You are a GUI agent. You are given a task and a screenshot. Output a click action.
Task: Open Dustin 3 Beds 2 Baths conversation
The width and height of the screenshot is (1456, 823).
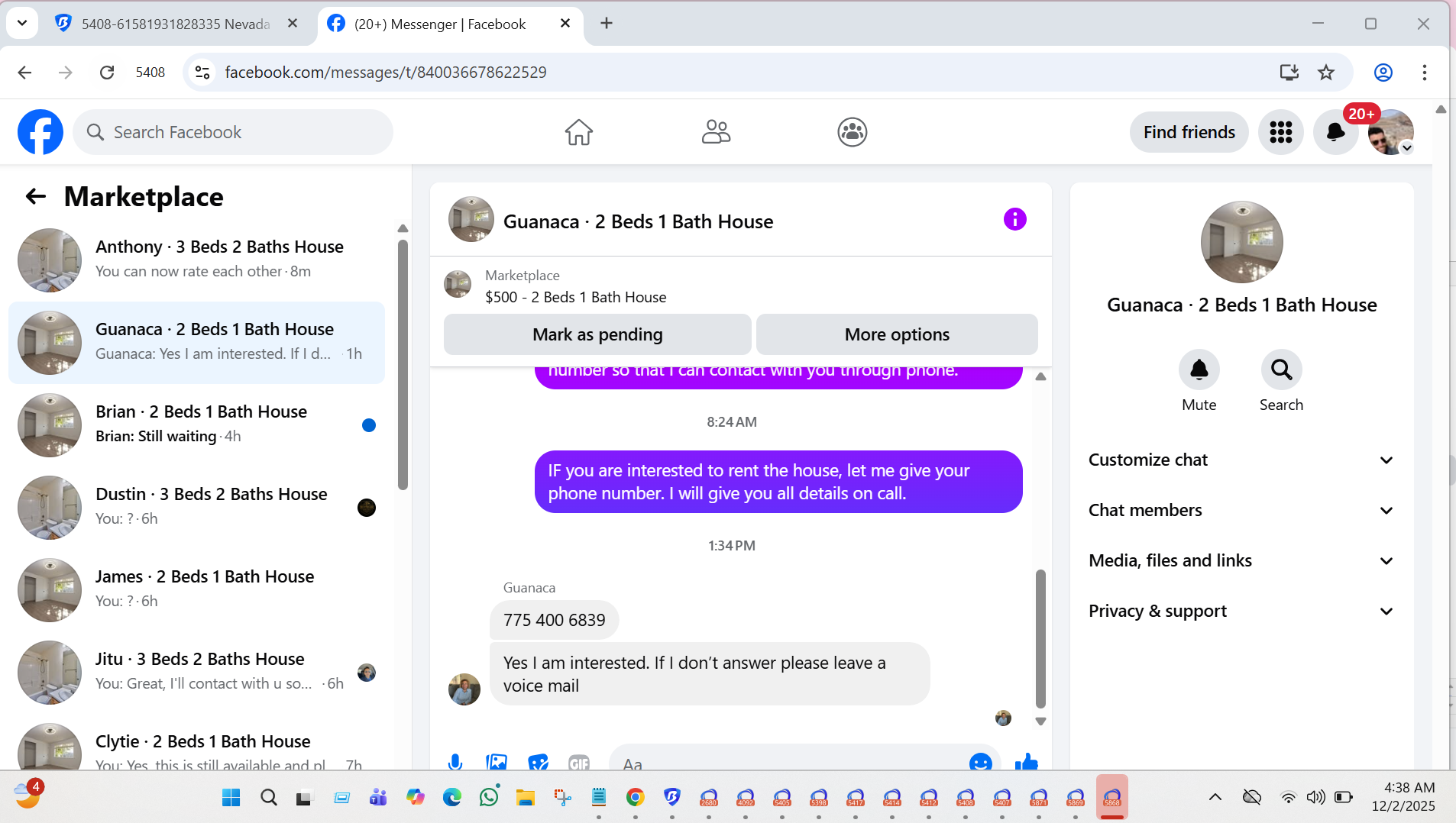[x=196, y=507]
